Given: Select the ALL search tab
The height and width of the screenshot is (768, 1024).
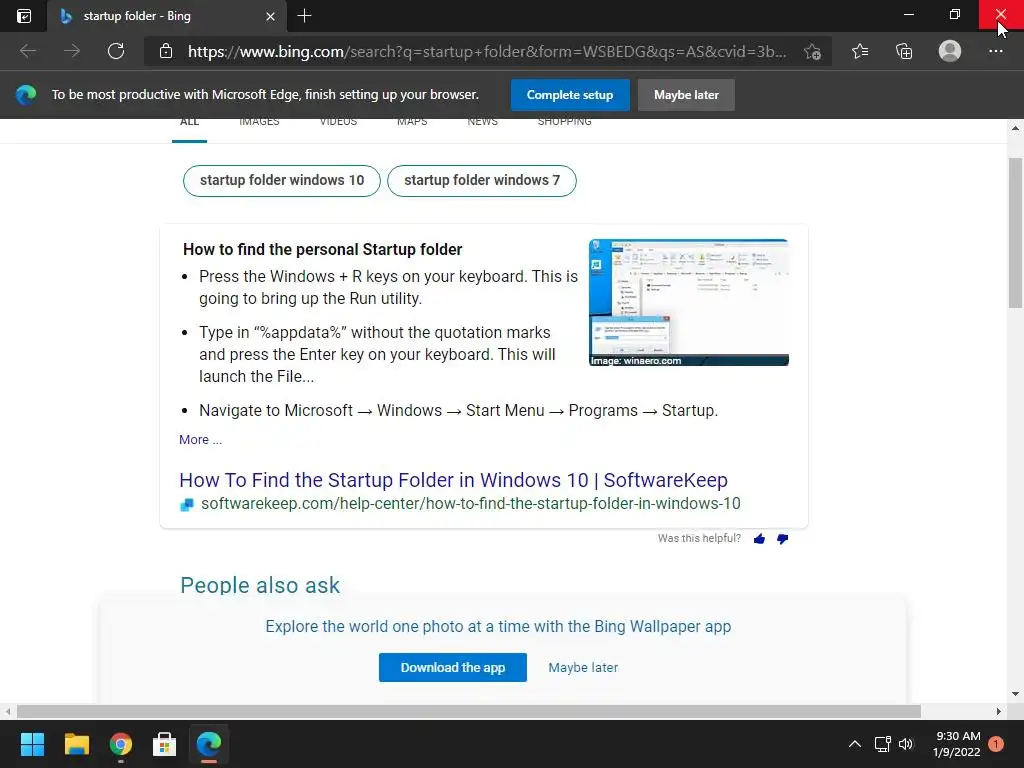Looking at the screenshot, I should tap(189, 122).
